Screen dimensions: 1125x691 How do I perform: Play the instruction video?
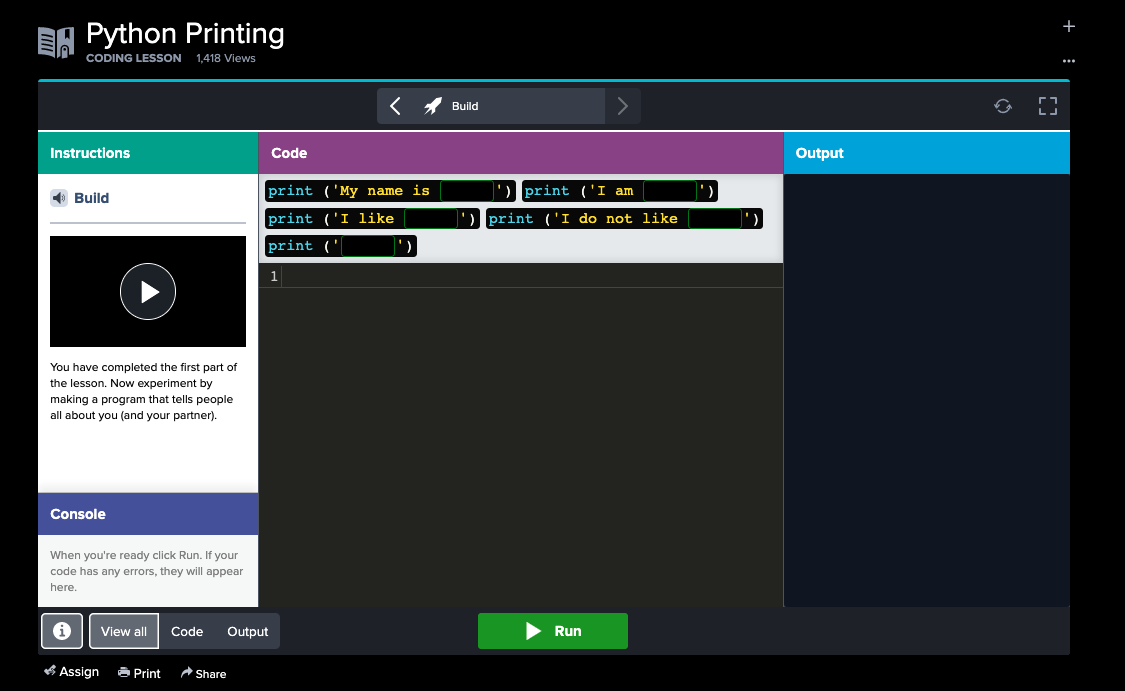pos(148,291)
